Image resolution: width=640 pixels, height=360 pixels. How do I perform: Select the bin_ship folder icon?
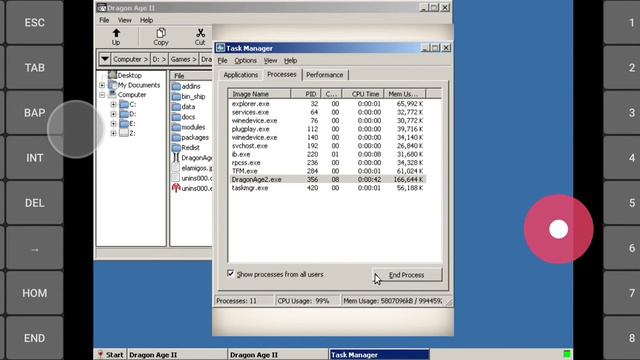(x=176, y=96)
